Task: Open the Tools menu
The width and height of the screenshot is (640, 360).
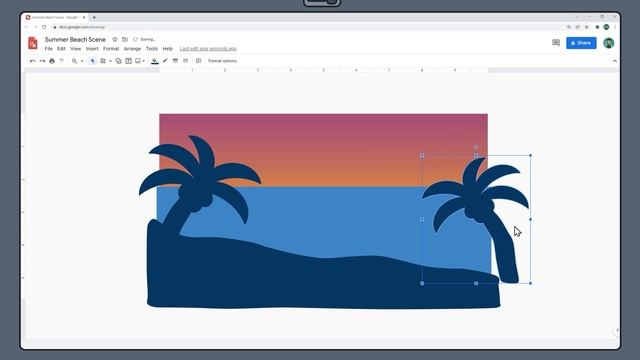Action: point(152,49)
